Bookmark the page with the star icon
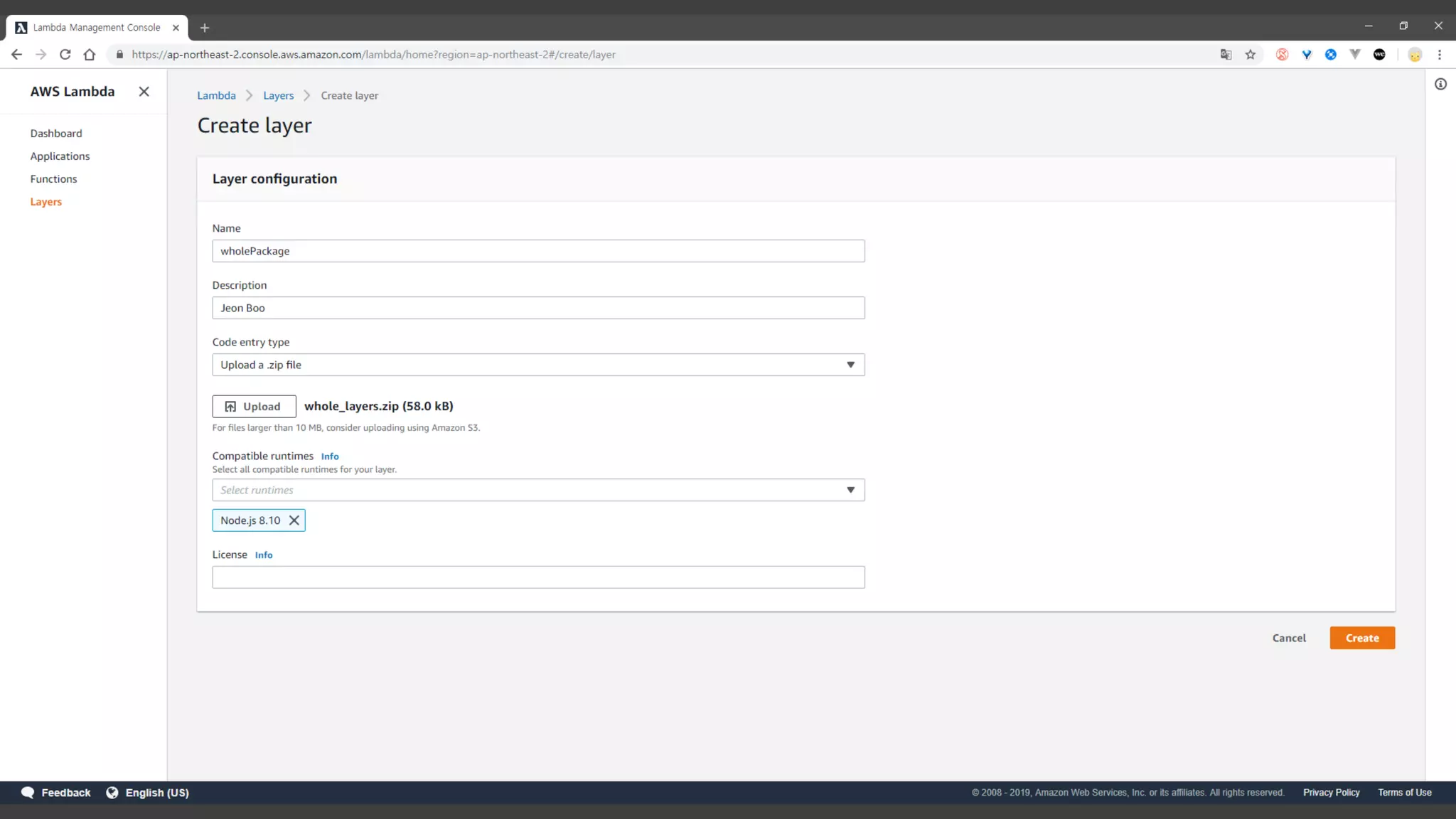Screen dimensions: 1456x819 [1251, 55]
